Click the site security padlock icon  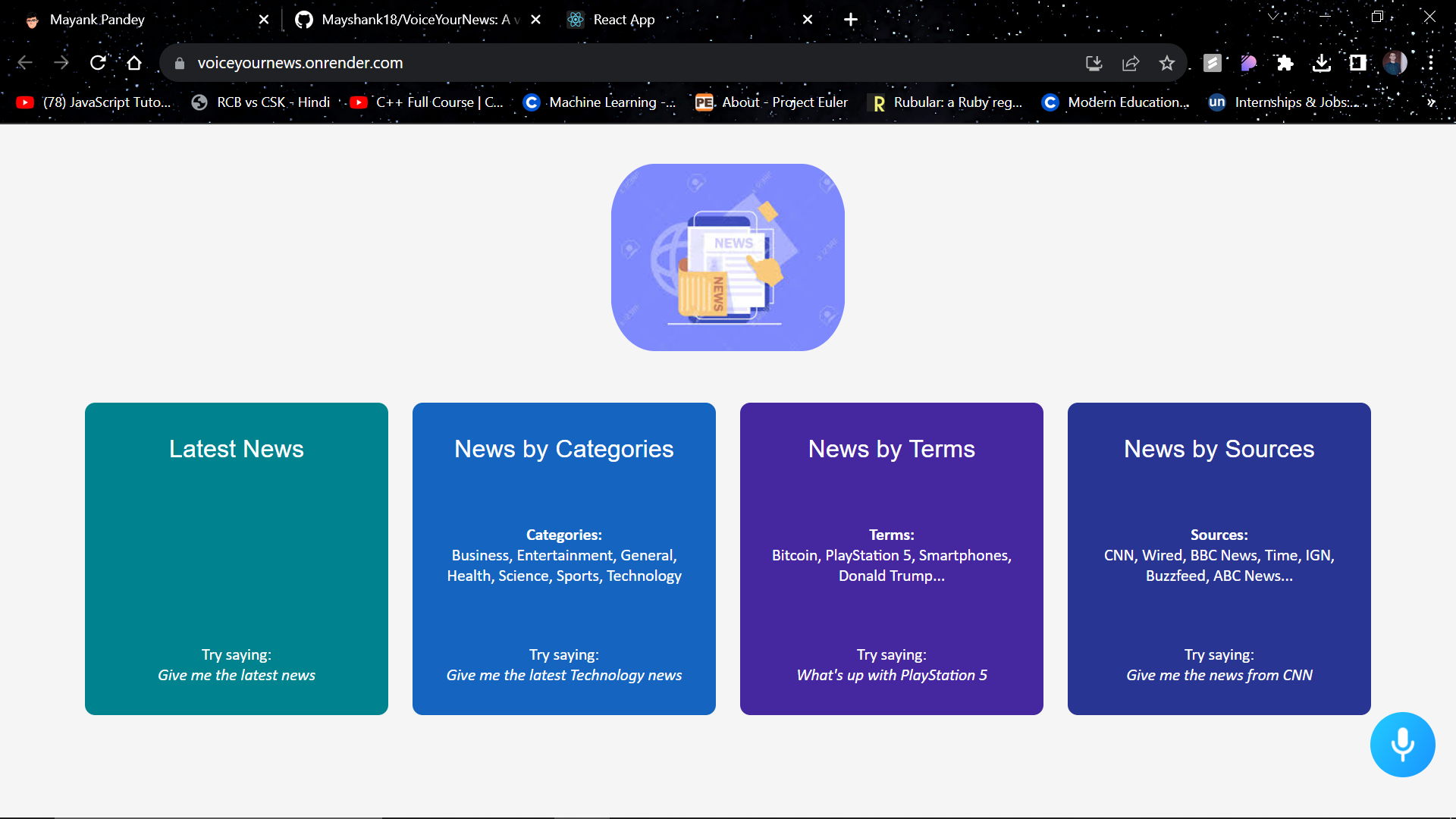[x=180, y=63]
